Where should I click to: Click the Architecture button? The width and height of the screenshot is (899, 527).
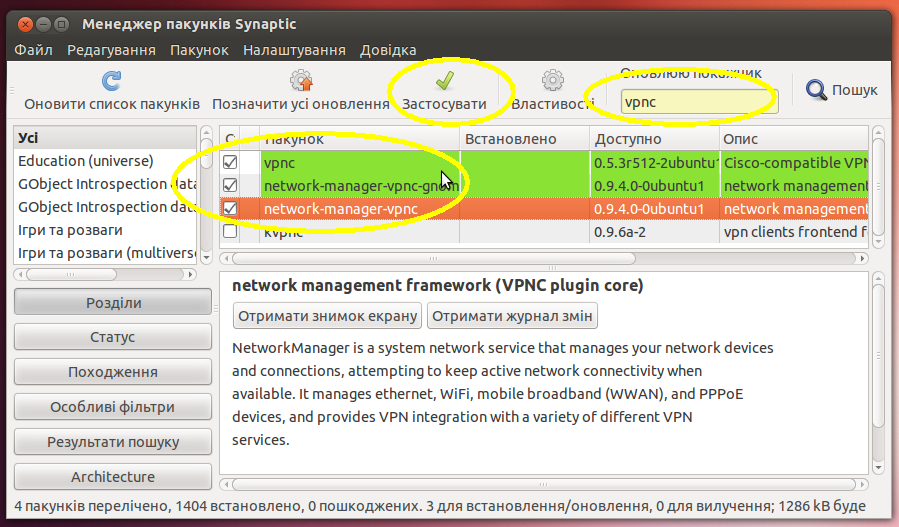(x=113, y=477)
